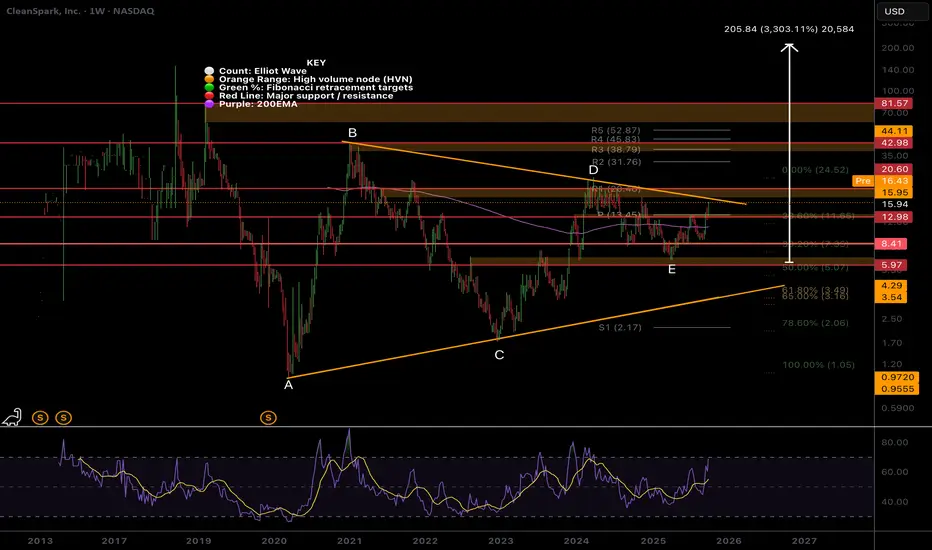Click the TradingView dinosaur logo icon
932x550 pixels.
pos(12,417)
